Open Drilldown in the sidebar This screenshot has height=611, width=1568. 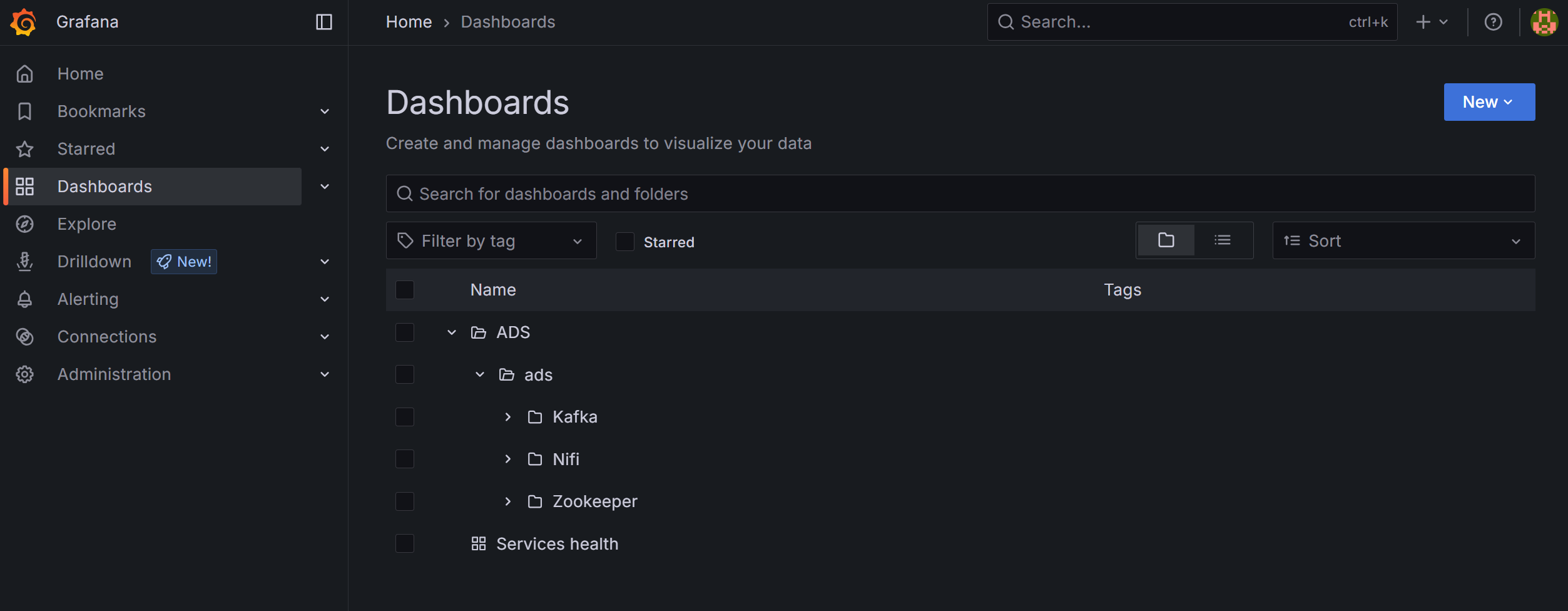[x=94, y=262]
